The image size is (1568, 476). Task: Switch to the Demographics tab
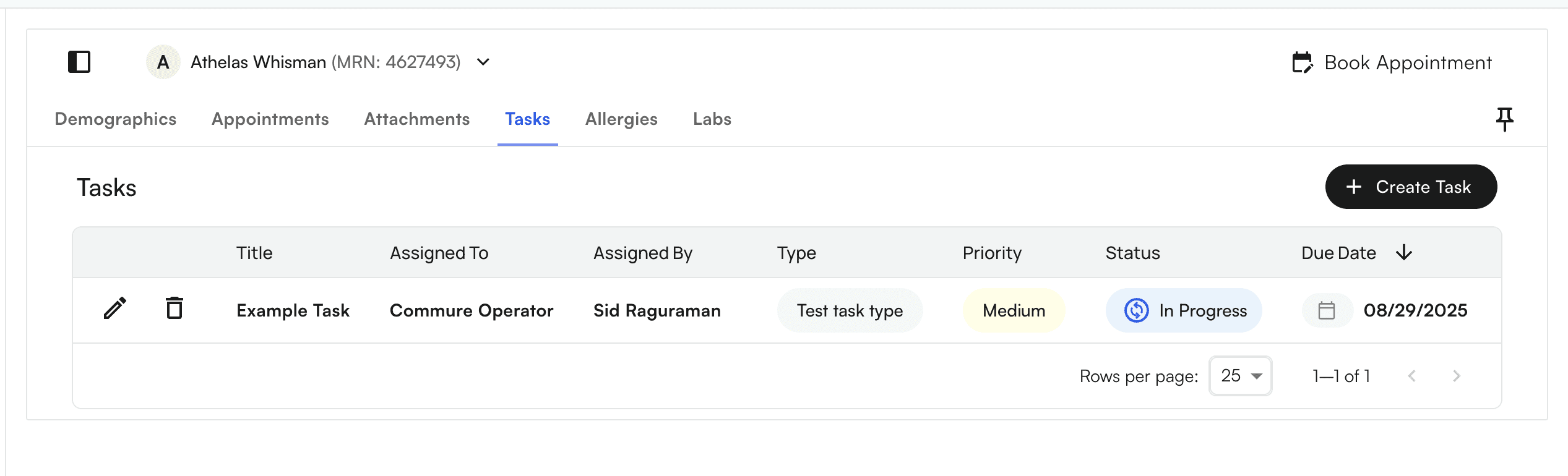click(116, 119)
